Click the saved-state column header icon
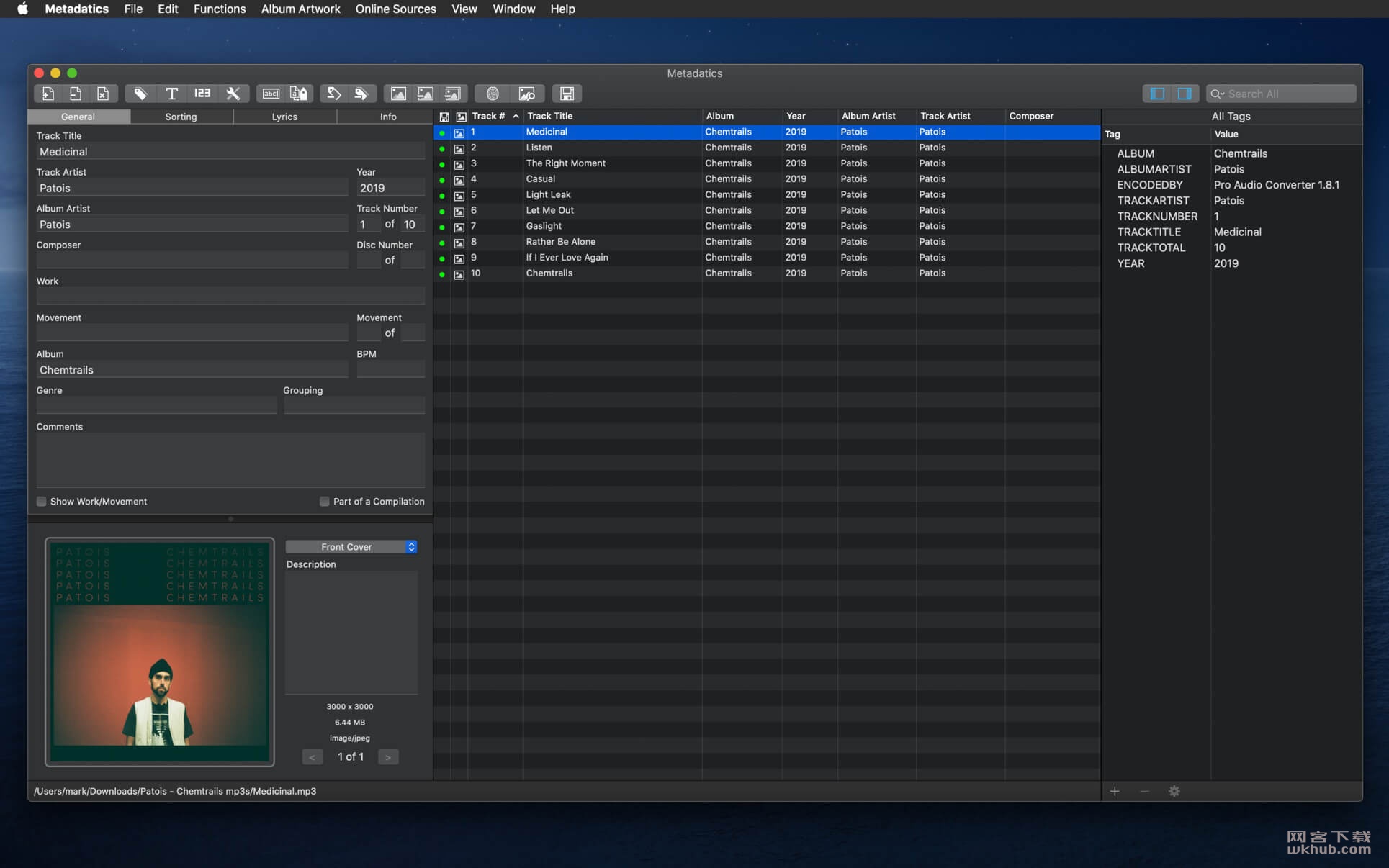 pyautogui.click(x=444, y=117)
